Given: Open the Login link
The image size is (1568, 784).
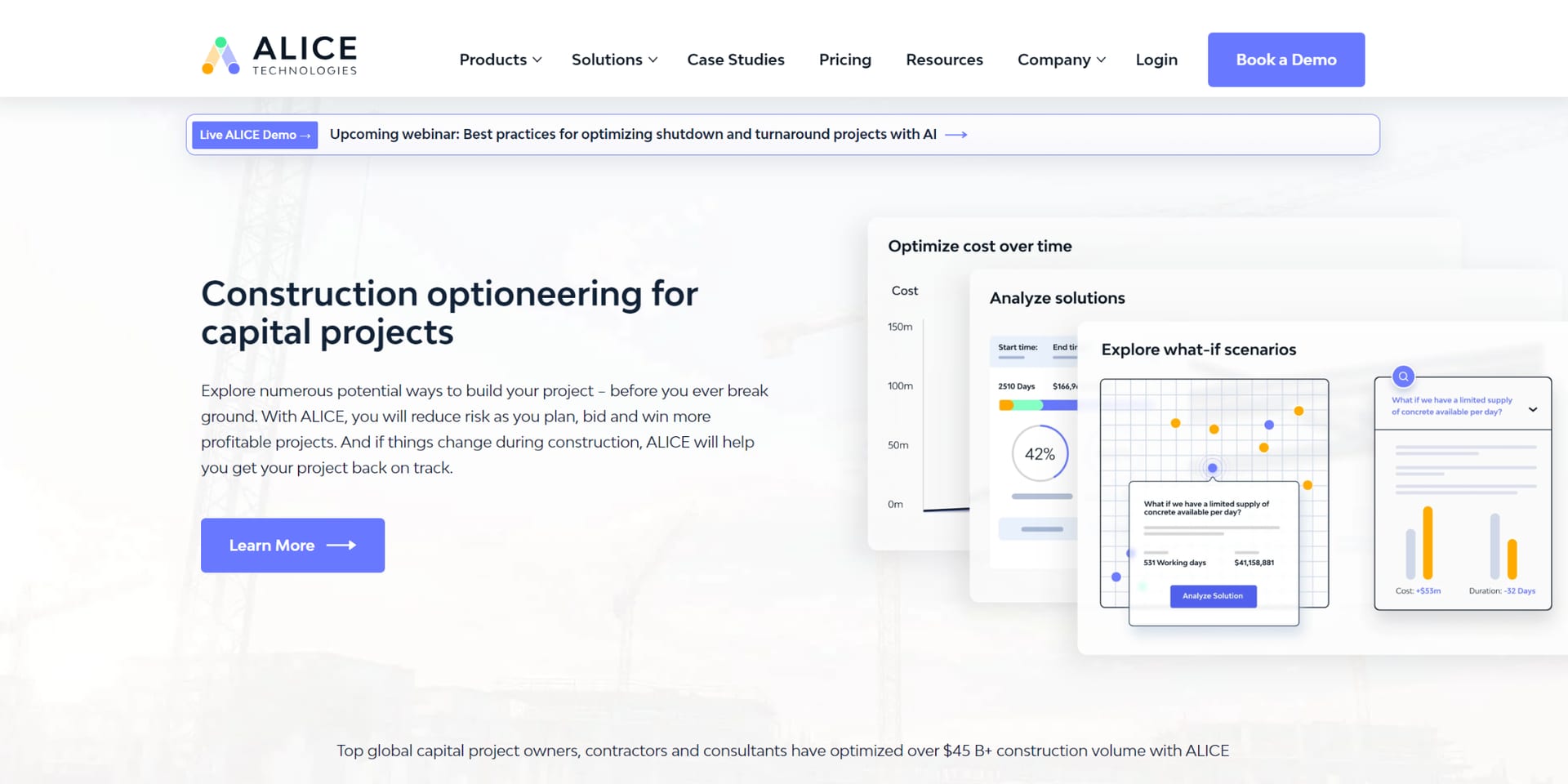Looking at the screenshot, I should (x=1156, y=60).
